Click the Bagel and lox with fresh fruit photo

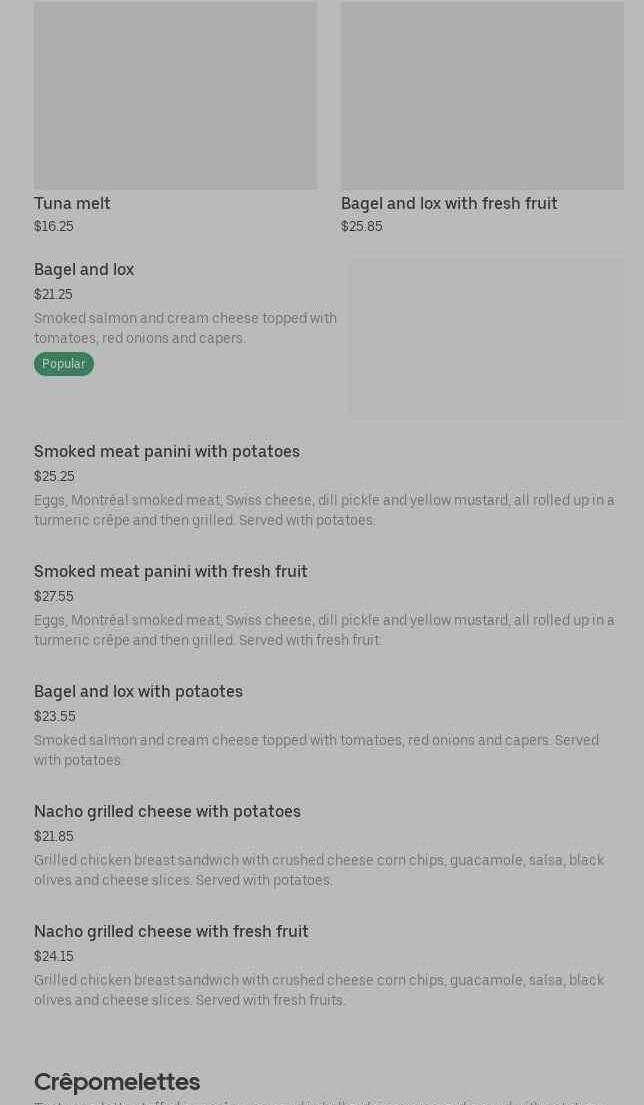tap(482, 95)
